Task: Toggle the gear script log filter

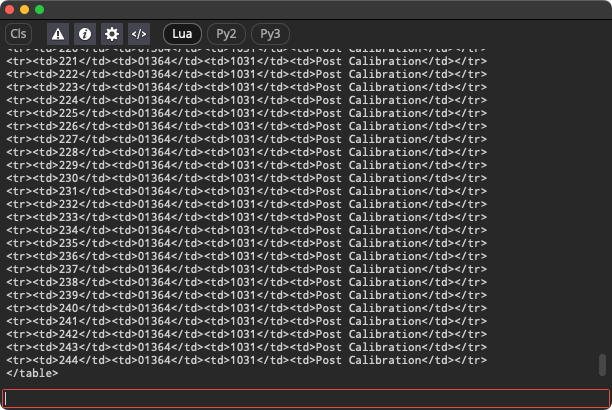Action: pyautogui.click(x=112, y=34)
